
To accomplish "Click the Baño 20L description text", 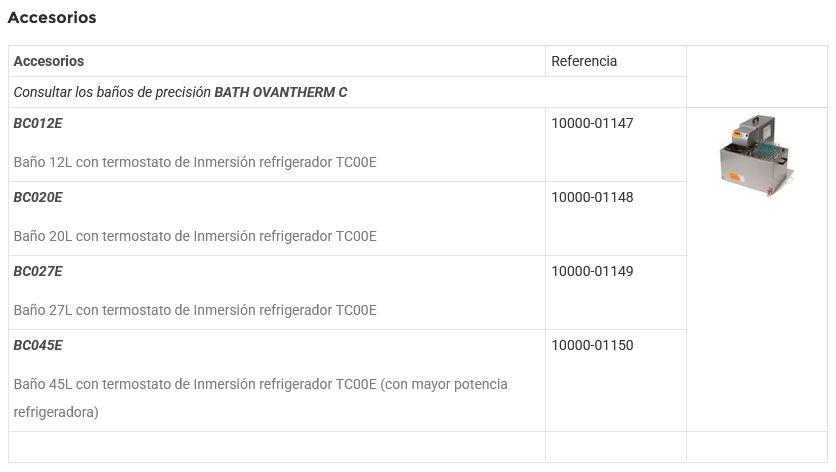I will point(195,236).
